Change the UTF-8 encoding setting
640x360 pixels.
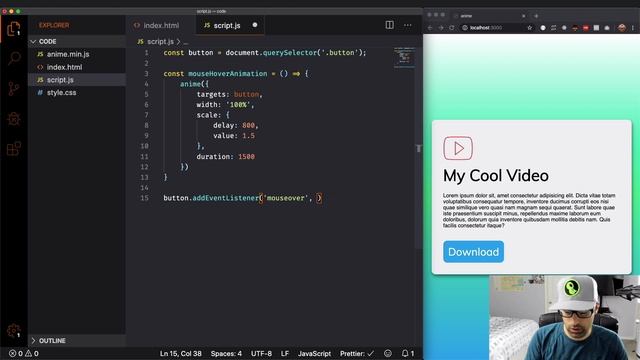tap(261, 353)
